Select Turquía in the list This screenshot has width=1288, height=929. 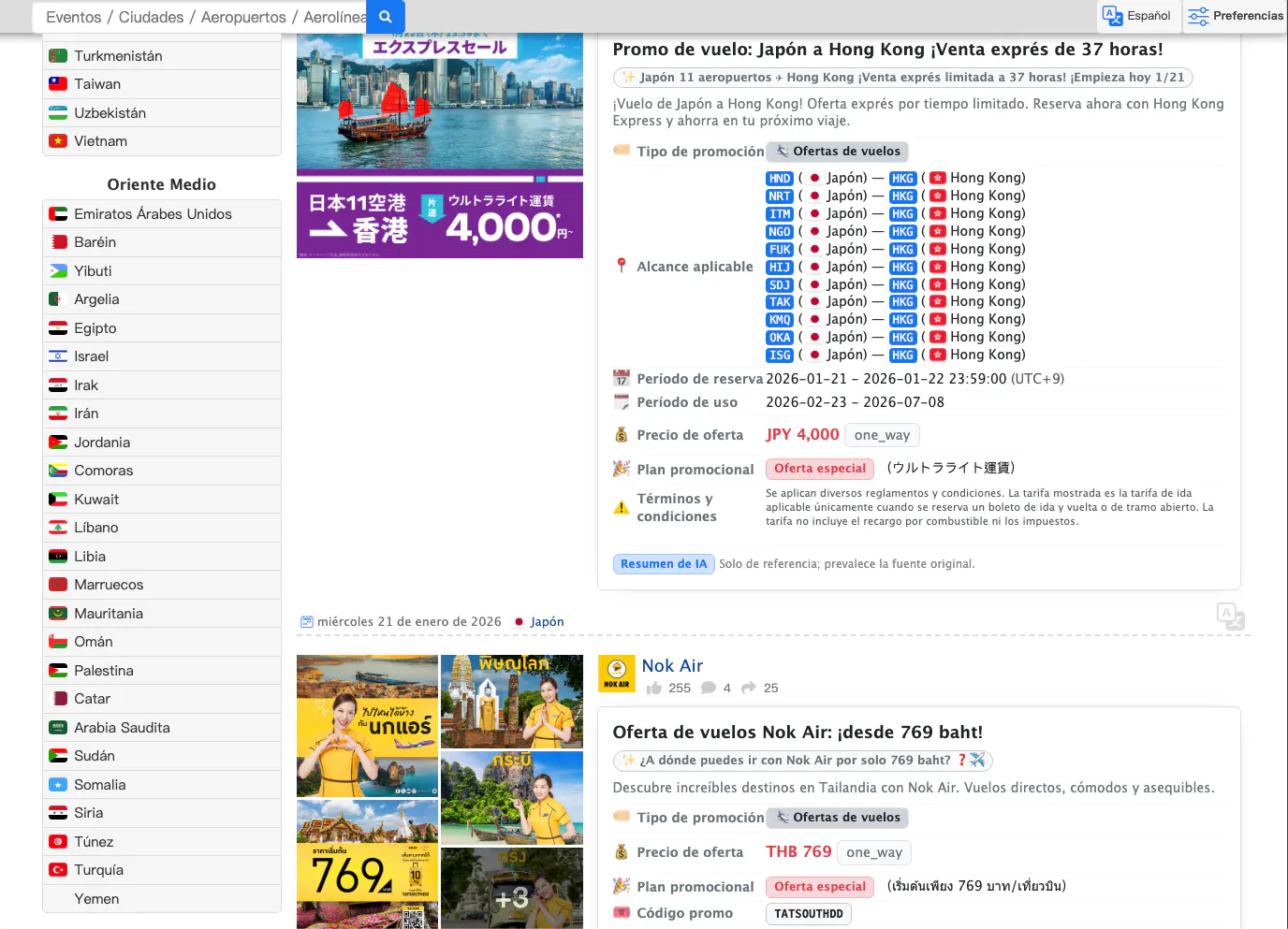(x=162, y=870)
